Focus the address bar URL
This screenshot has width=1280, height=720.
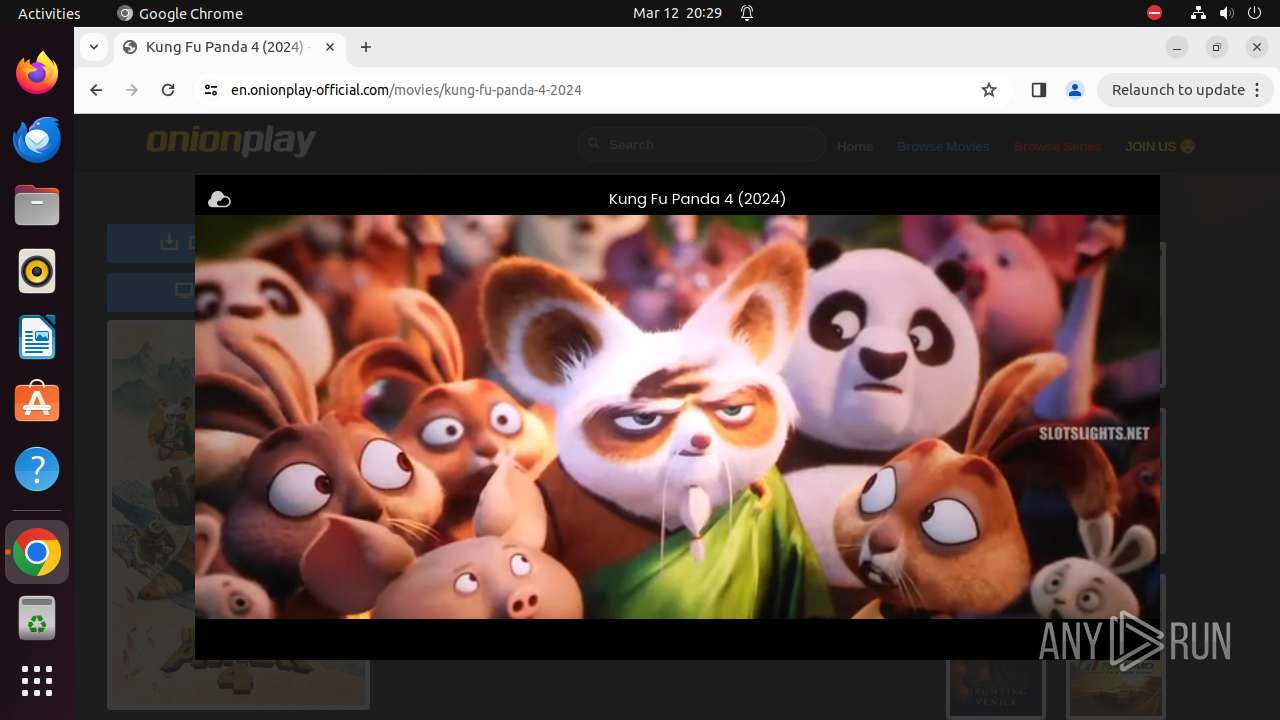[x=406, y=90]
